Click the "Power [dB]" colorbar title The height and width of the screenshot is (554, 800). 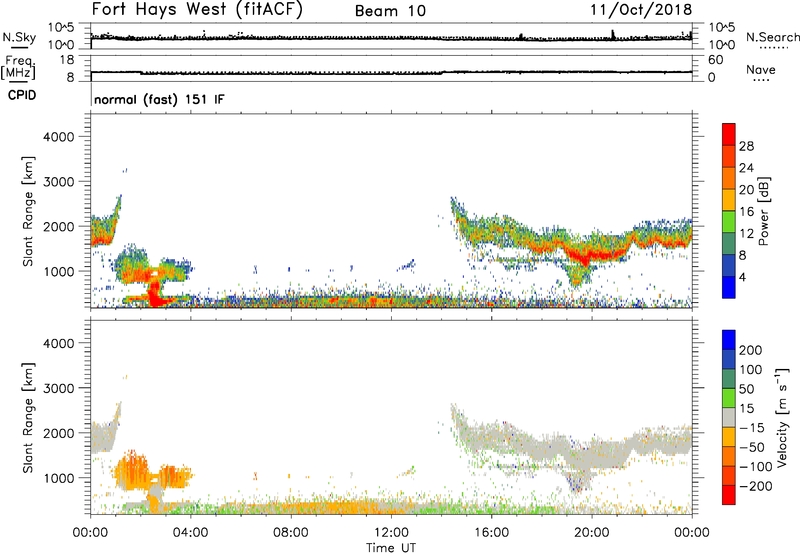click(764, 211)
